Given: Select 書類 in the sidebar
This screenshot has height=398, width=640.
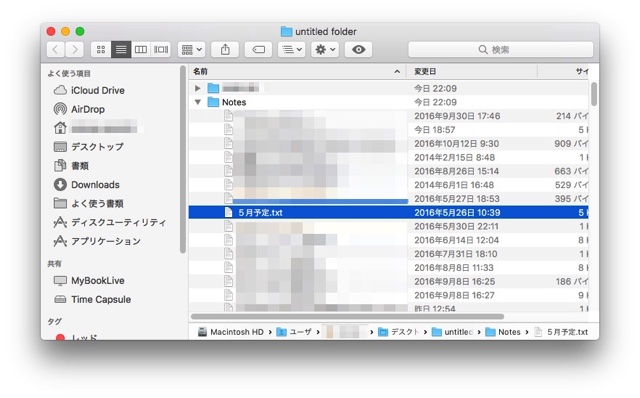Looking at the screenshot, I should pyautogui.click(x=71, y=165).
